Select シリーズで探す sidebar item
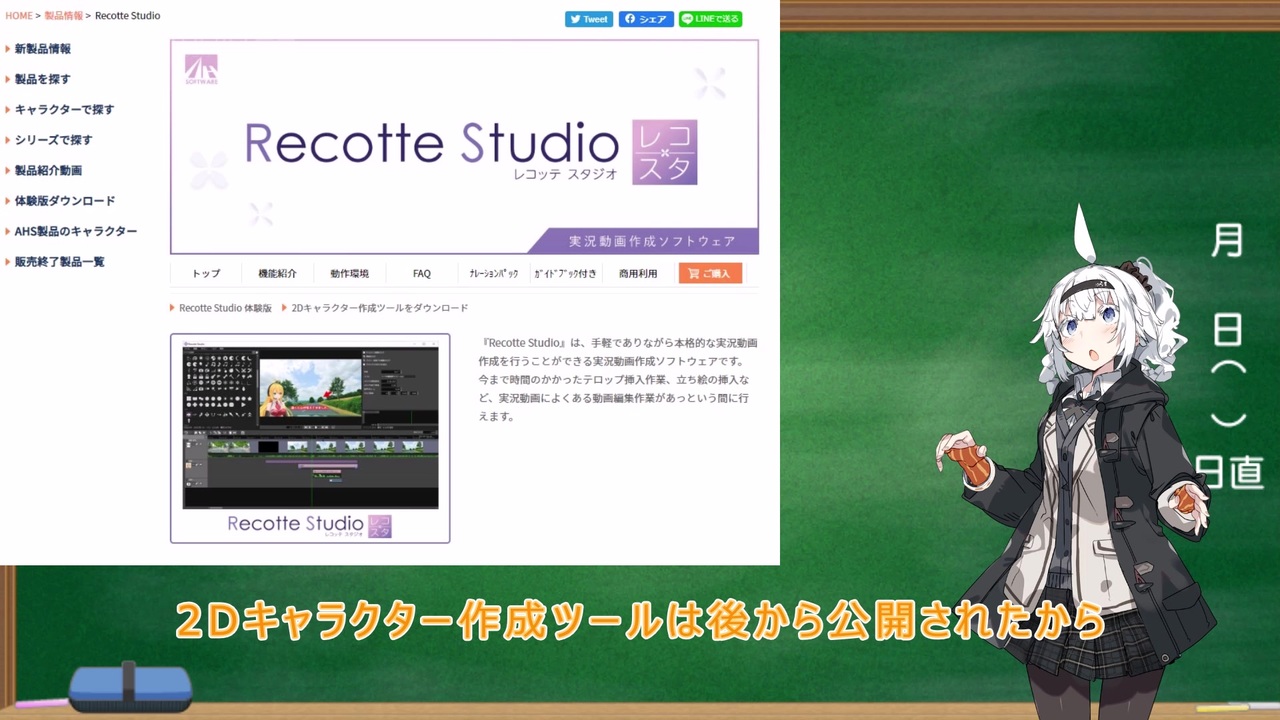 53,140
